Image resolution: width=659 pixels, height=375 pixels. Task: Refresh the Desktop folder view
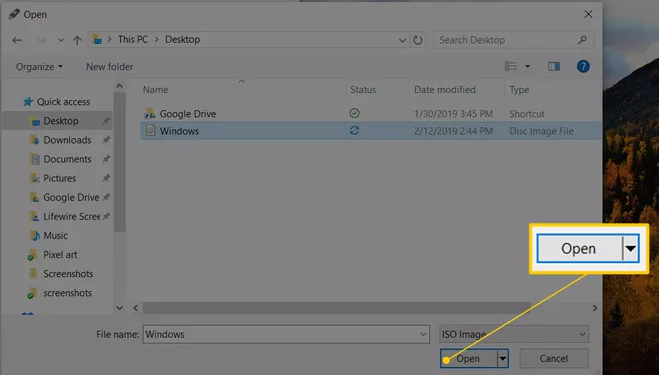(418, 40)
